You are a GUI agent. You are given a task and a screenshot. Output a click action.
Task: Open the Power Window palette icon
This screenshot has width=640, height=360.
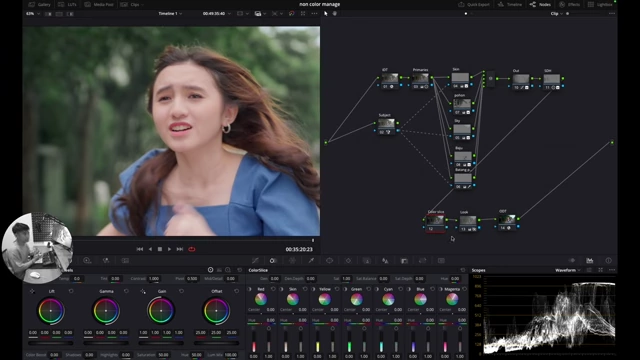pos(329,260)
